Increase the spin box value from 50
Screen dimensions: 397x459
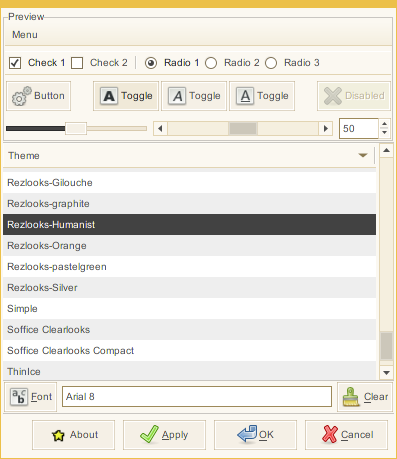coord(384,124)
